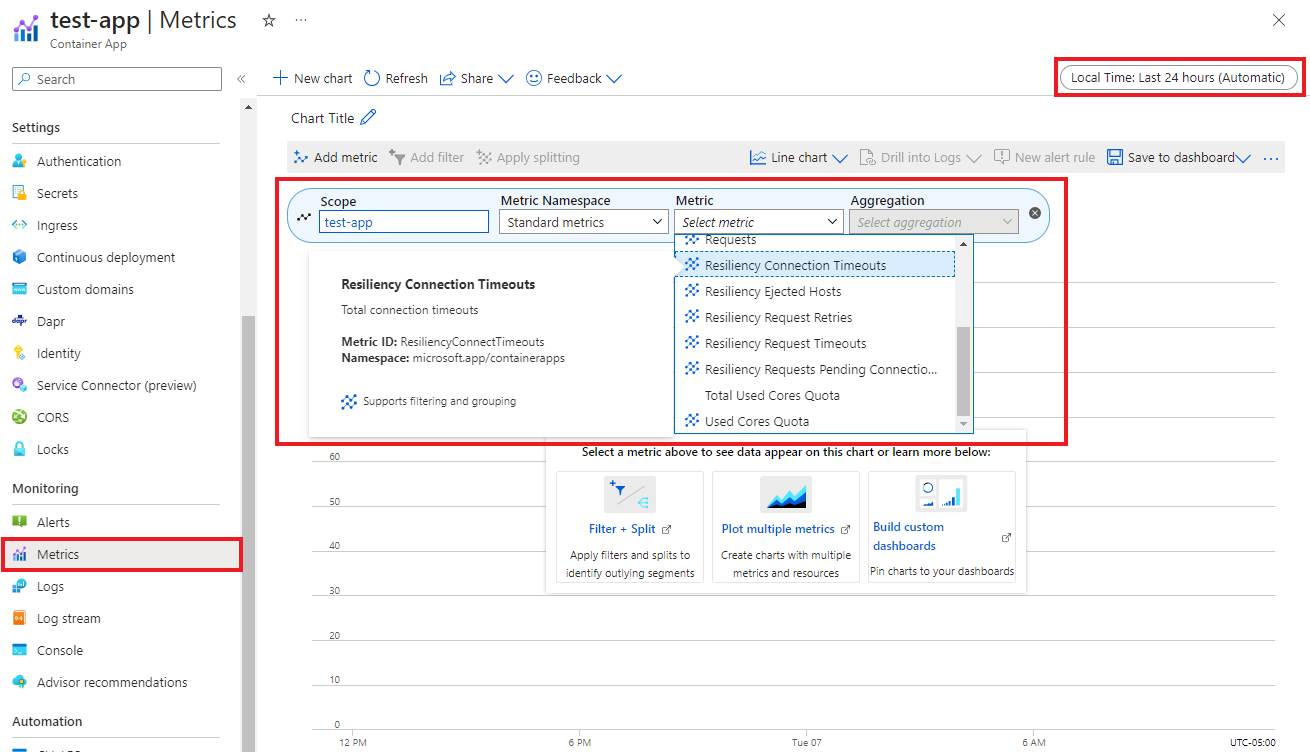This screenshot has height=752, width=1310.
Task: Change chart type via Line chart dropdown
Action: (798, 157)
